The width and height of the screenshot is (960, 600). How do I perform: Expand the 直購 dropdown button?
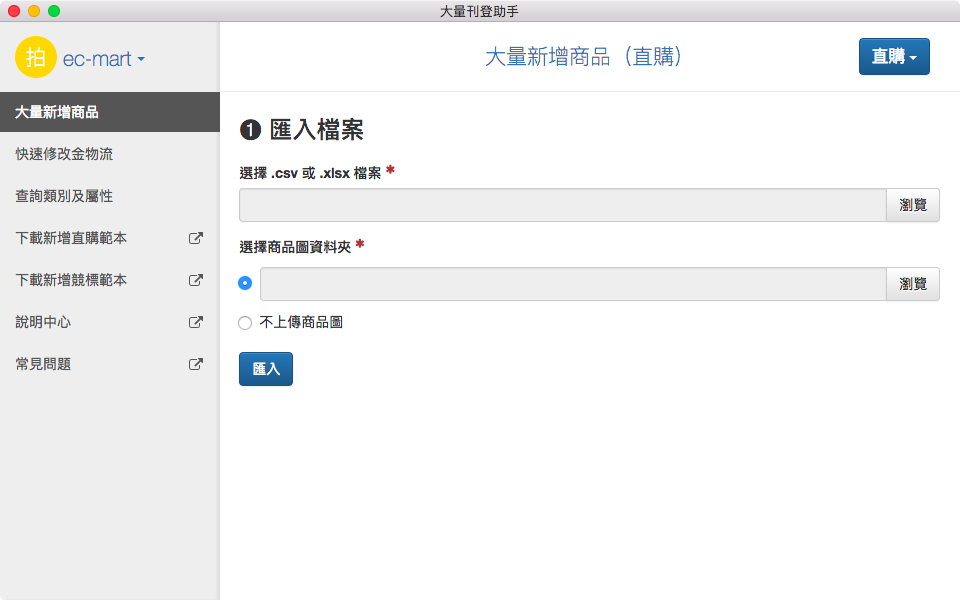(x=894, y=57)
